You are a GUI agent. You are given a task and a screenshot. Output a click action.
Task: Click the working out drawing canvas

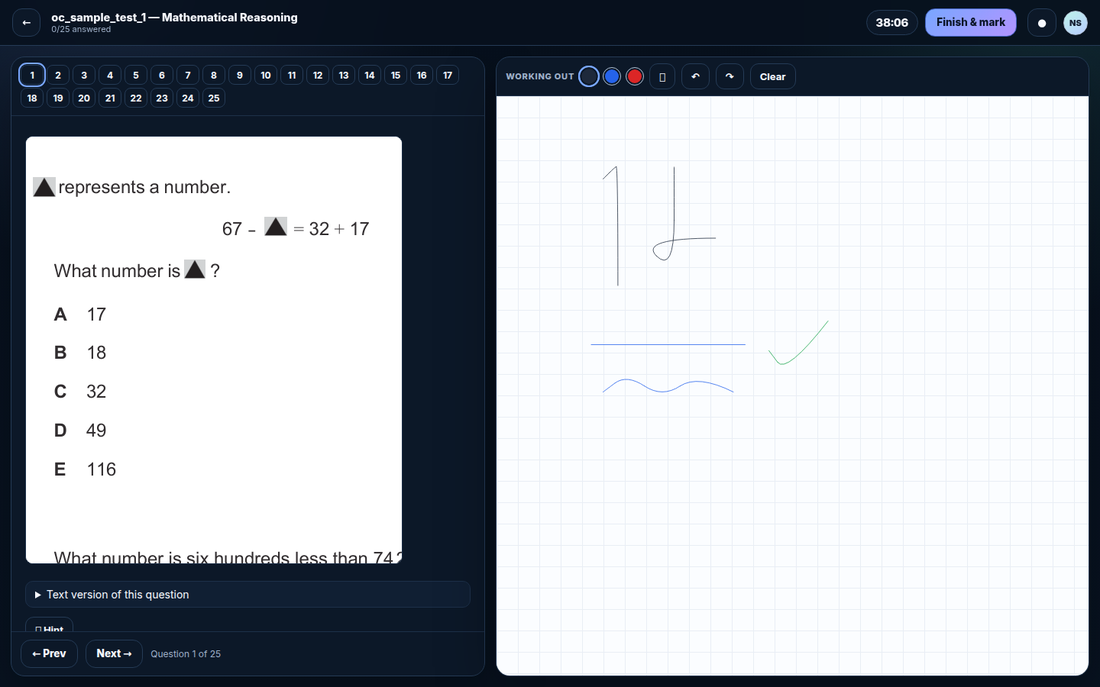click(792, 385)
